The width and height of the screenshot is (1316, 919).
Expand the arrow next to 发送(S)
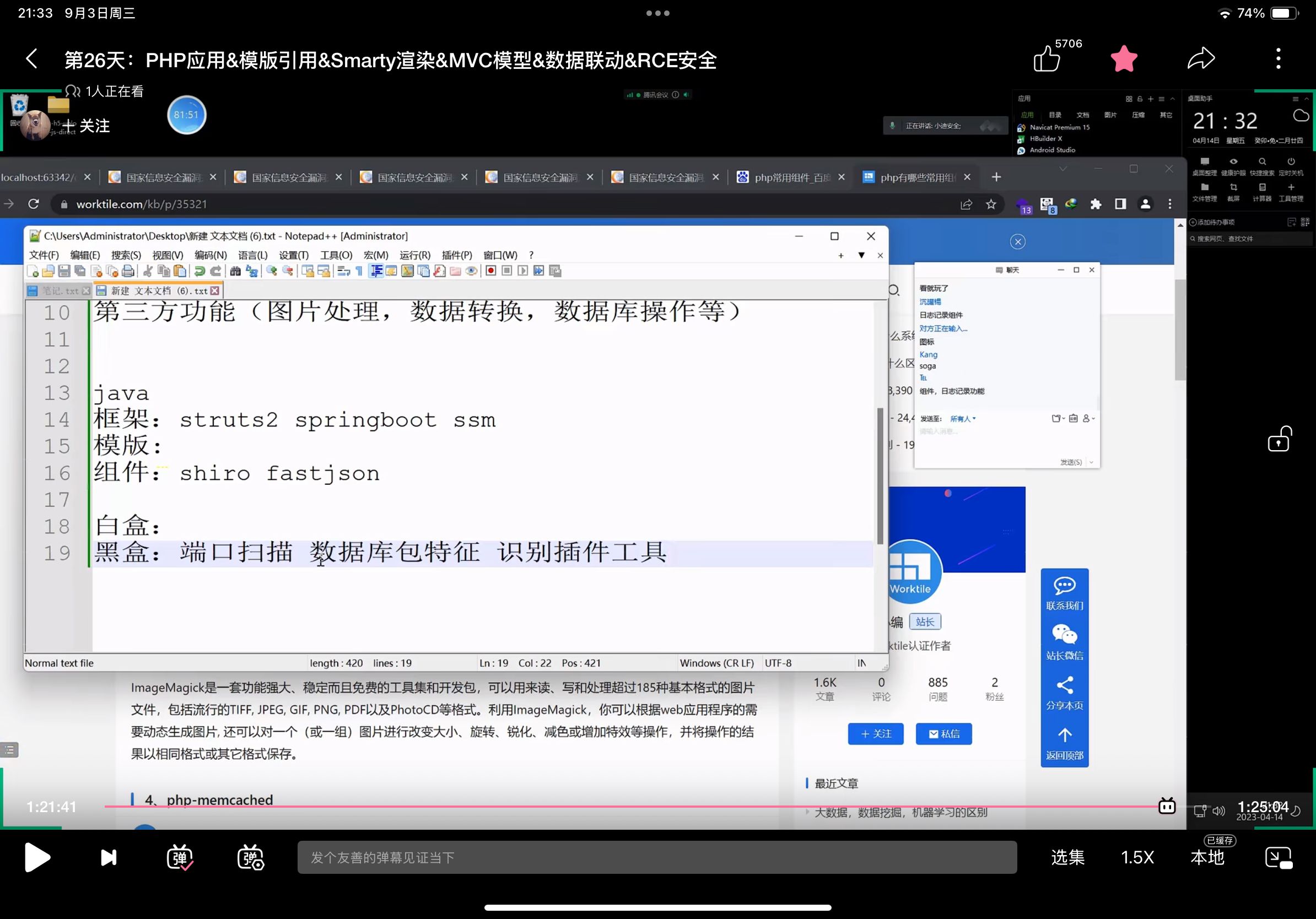click(x=1091, y=462)
